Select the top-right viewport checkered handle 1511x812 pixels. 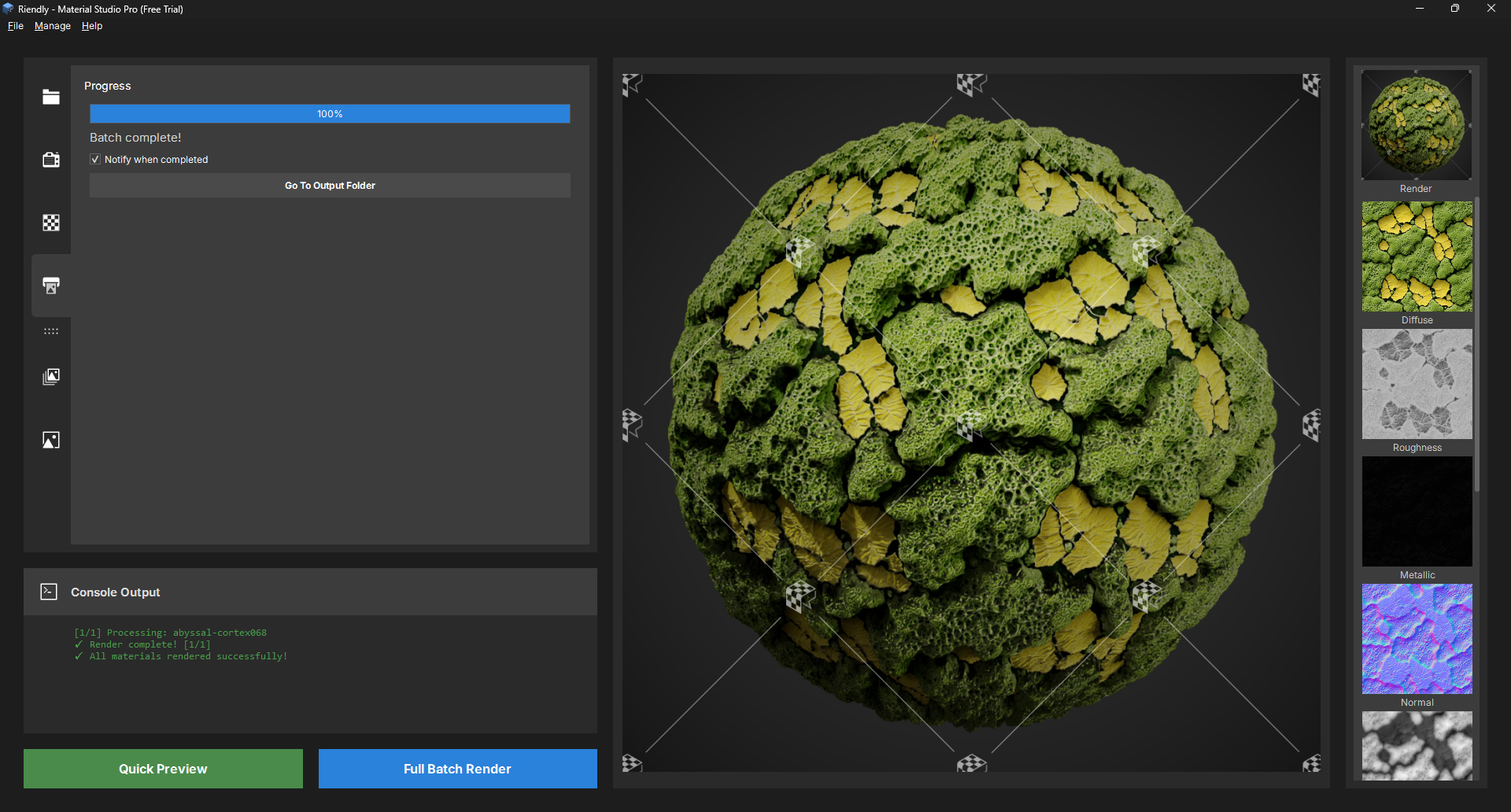coord(1311,84)
